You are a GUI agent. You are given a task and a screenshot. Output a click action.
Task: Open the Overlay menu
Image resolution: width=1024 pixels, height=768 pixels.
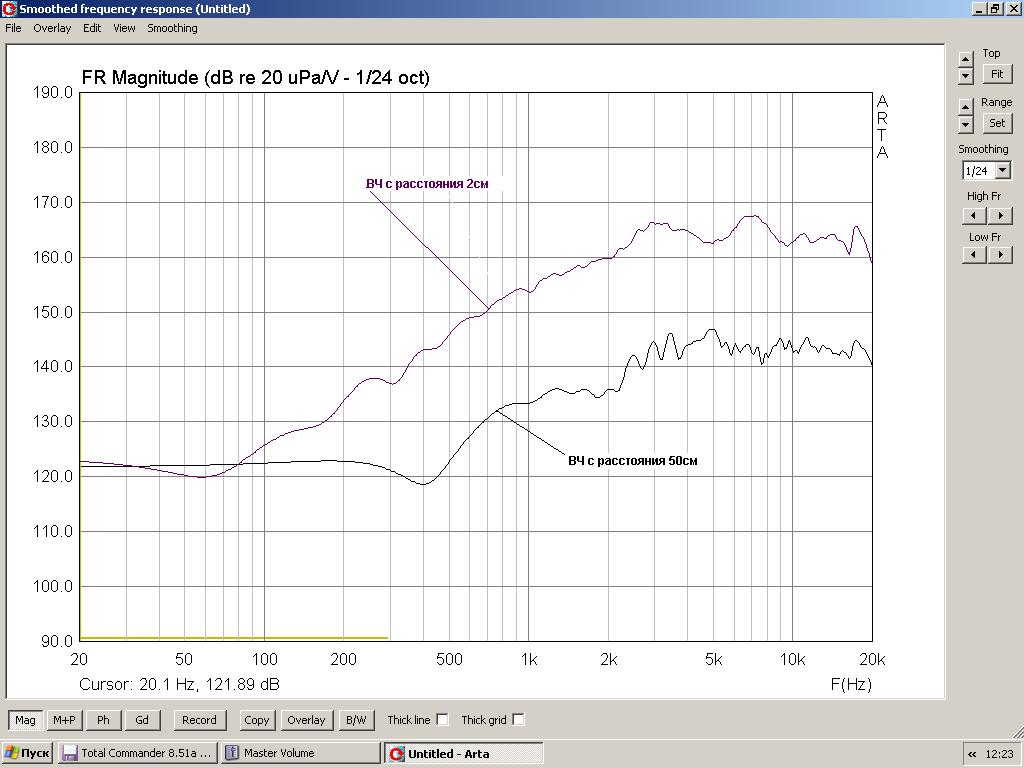(x=52, y=28)
